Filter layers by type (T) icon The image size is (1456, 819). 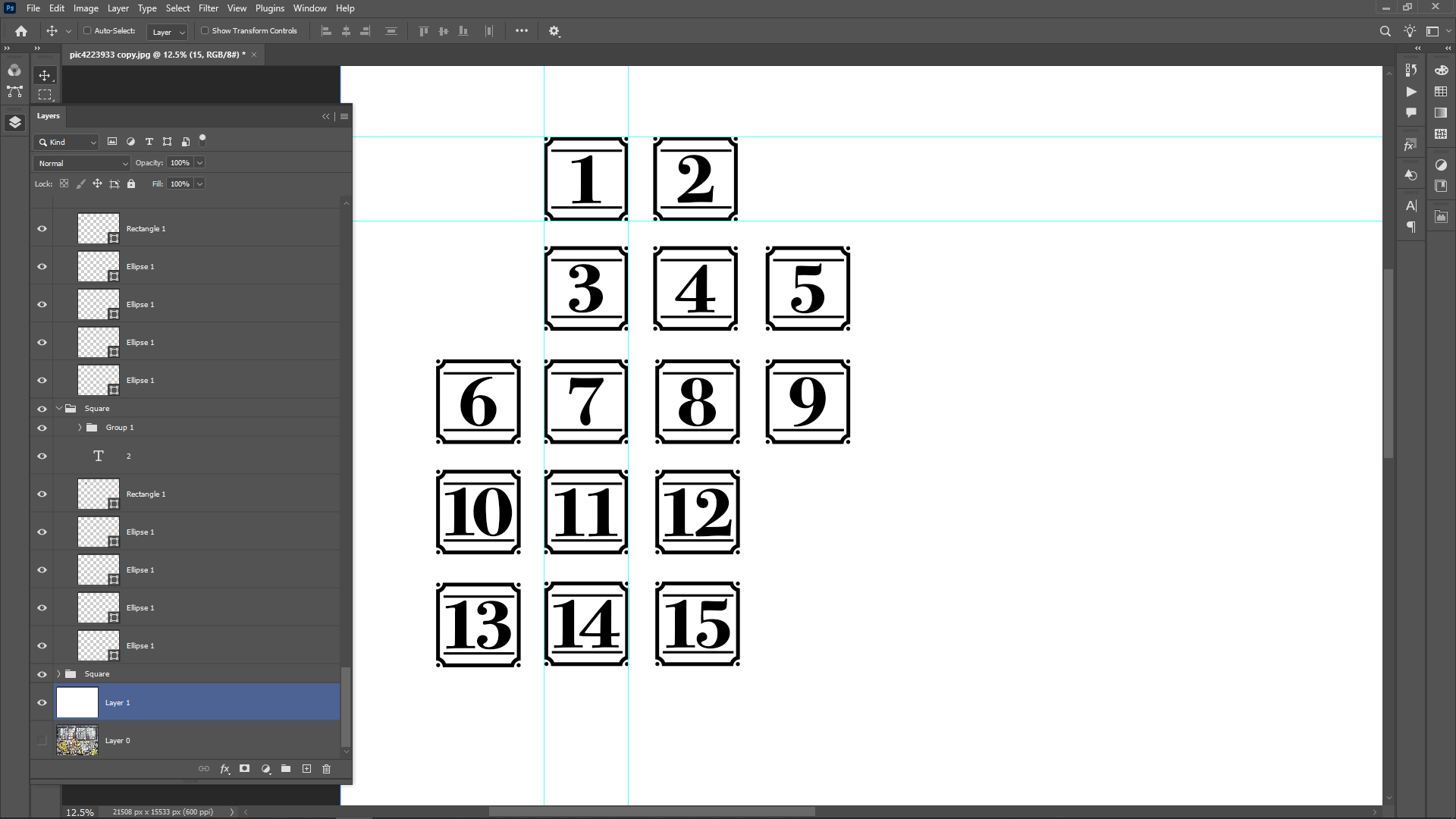149,142
